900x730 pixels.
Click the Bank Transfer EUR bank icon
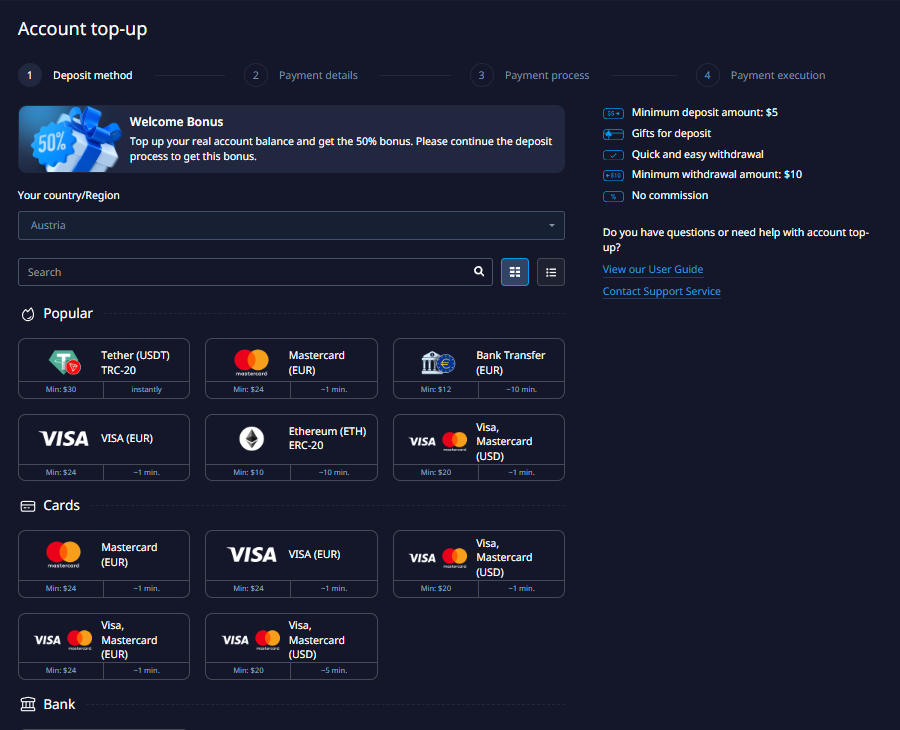pos(438,363)
